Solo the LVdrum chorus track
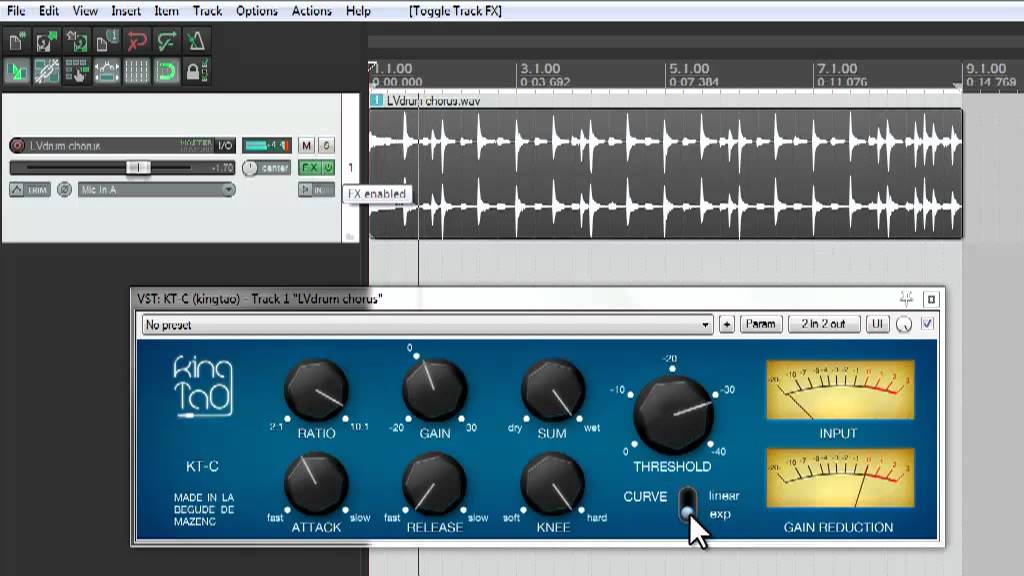Screen dimensions: 1024x576 (x=327, y=146)
